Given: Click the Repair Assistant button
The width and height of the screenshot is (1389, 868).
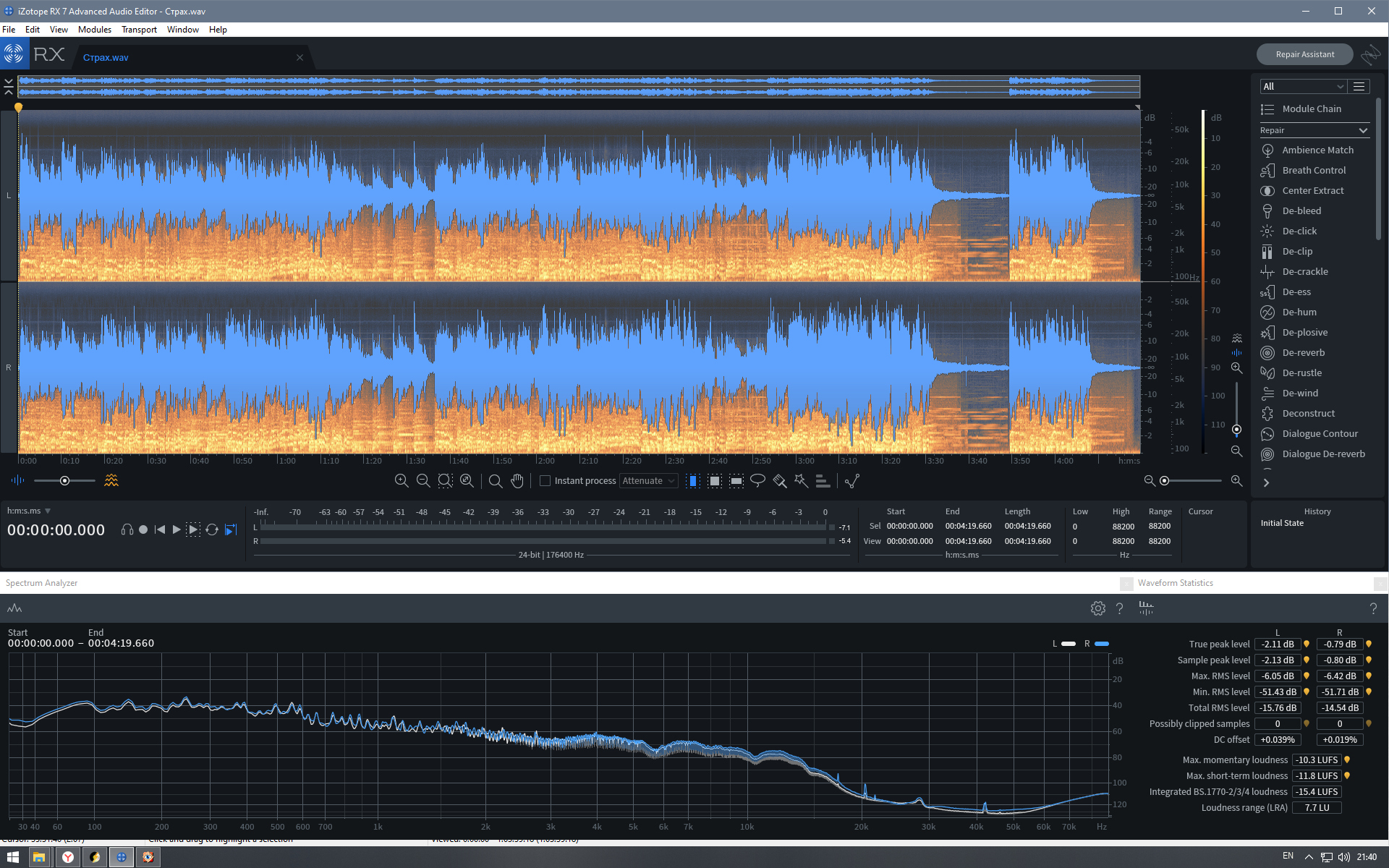Looking at the screenshot, I should pos(1304,54).
